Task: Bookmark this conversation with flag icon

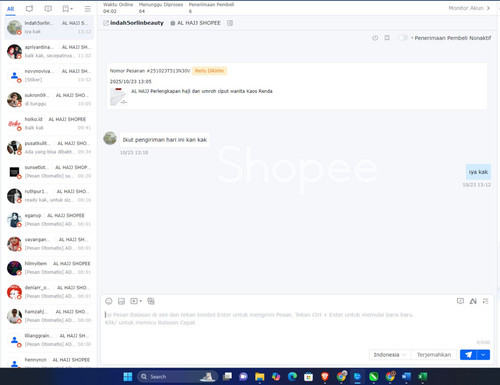Action: pyautogui.click(x=387, y=38)
